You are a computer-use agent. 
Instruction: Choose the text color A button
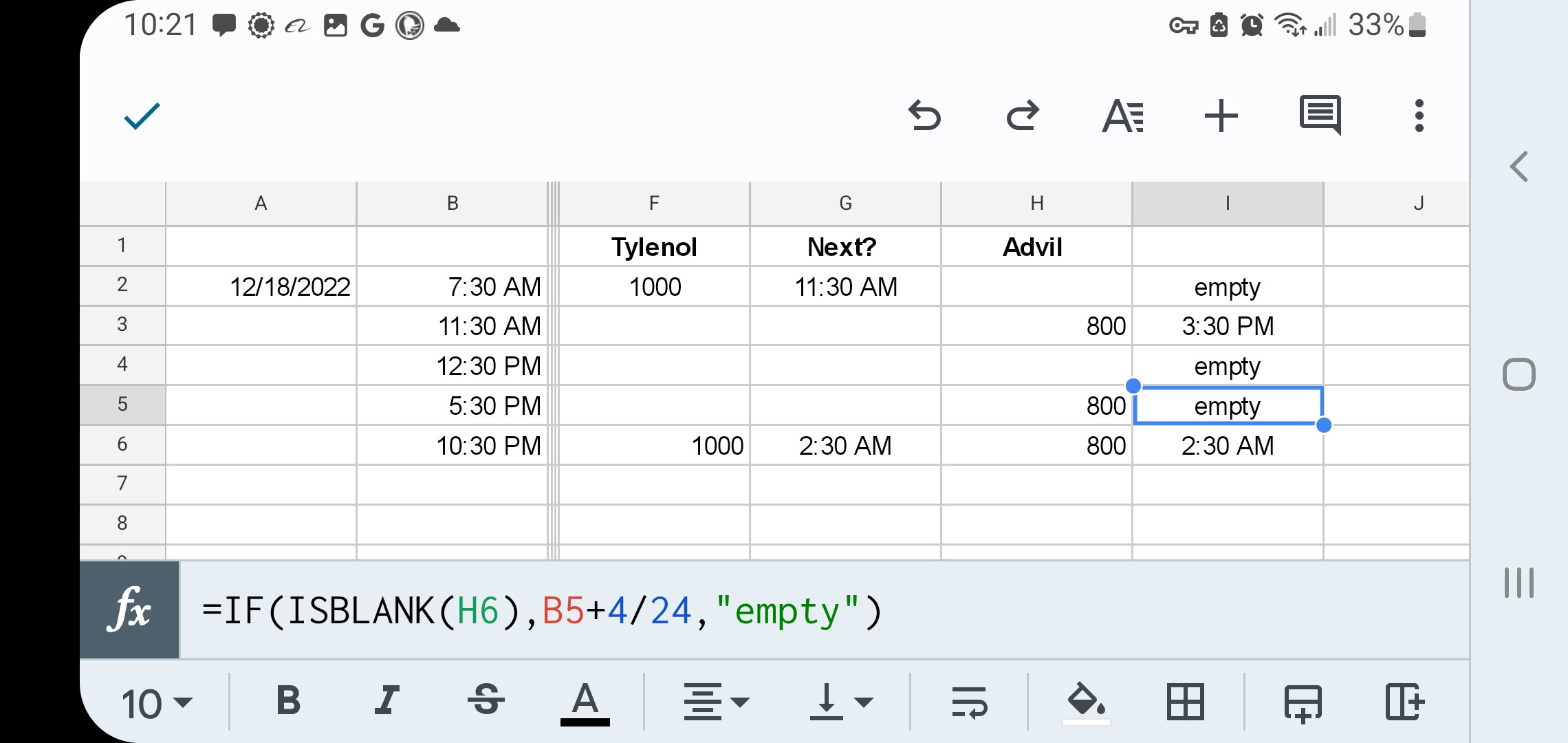[585, 703]
